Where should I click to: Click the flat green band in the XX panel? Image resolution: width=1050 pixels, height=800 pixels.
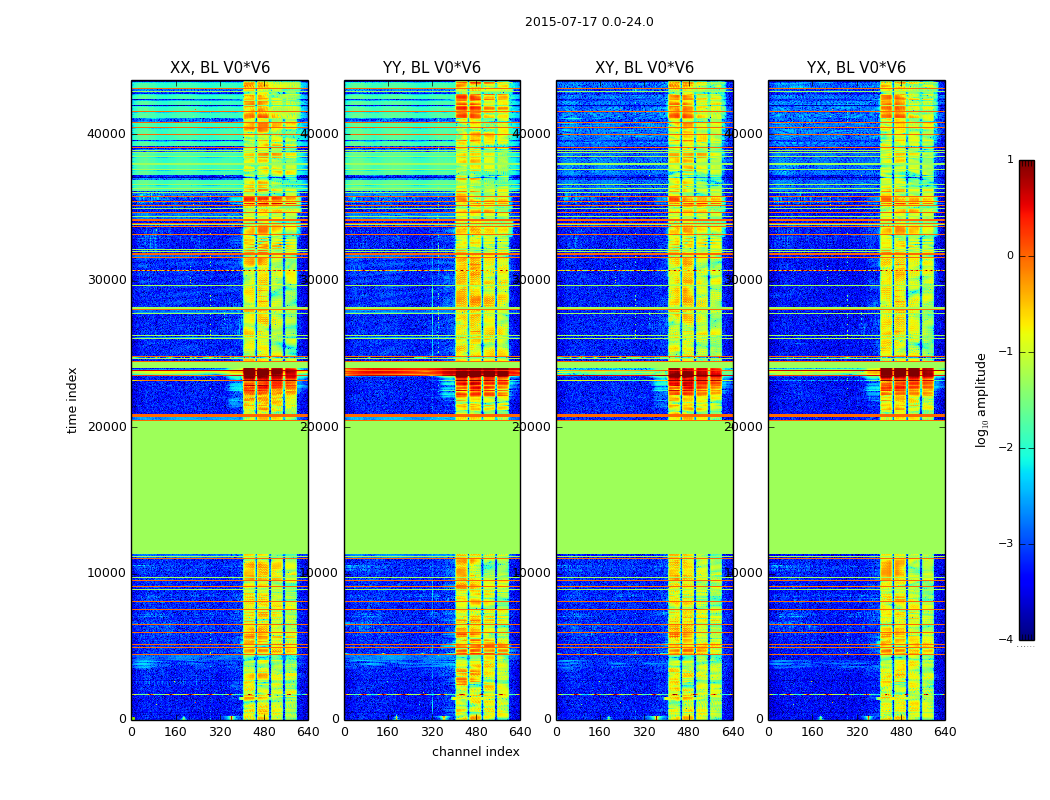(219, 487)
